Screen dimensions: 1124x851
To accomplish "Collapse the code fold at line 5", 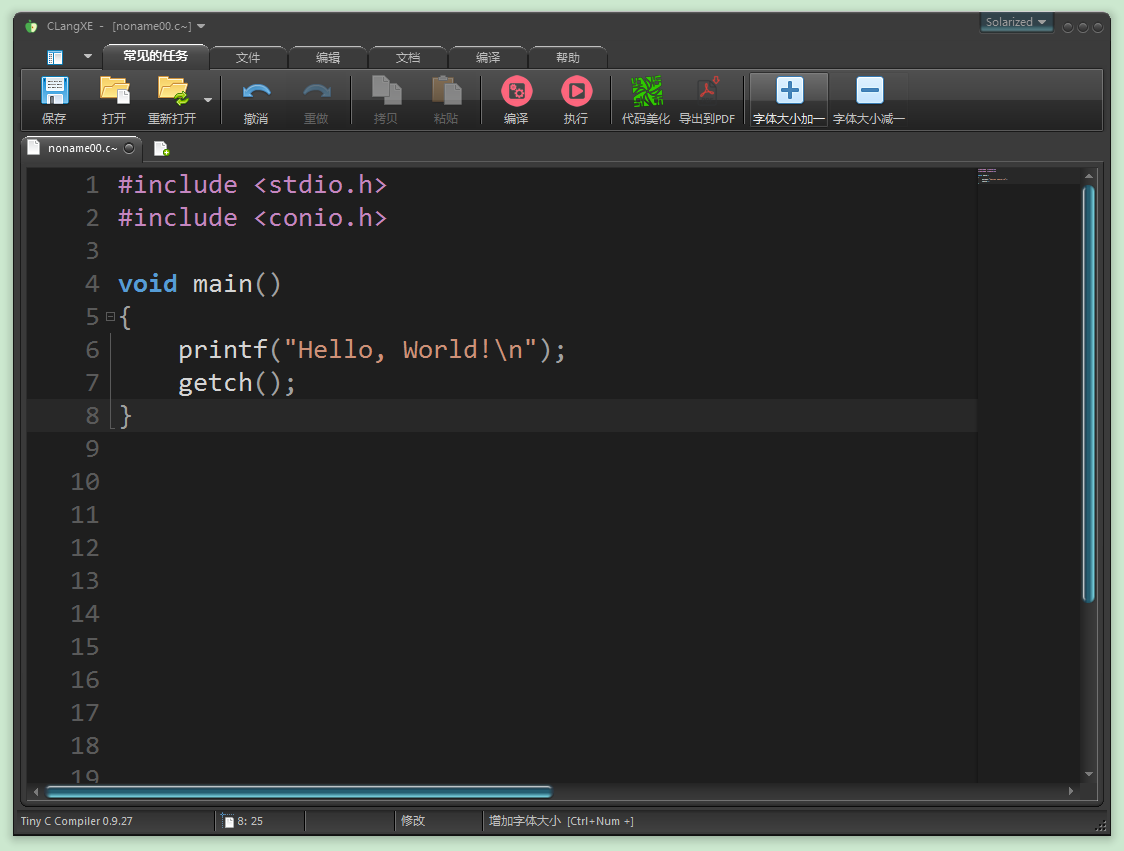I will (110, 317).
